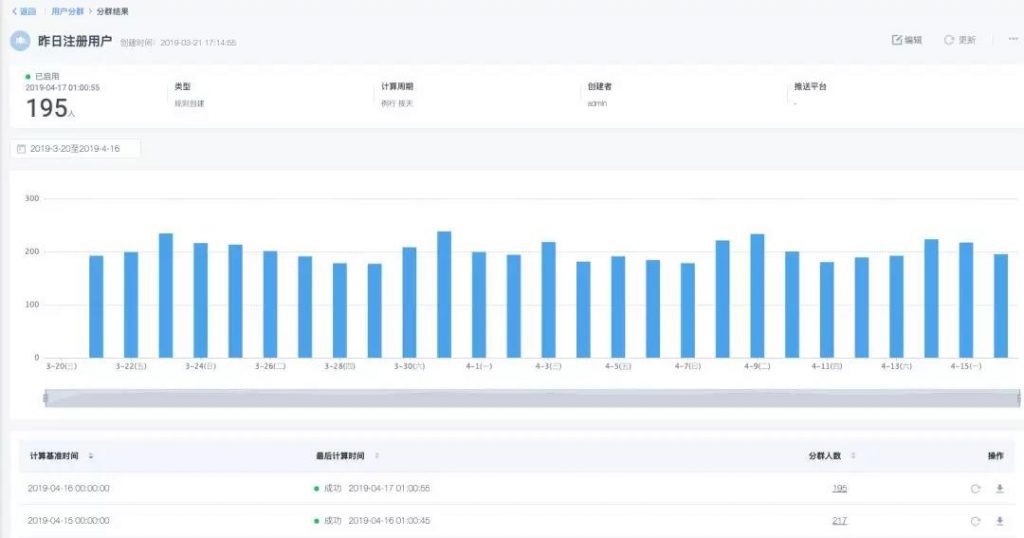Recalculate the 2019-04-16 row
The height and width of the screenshot is (538, 1024).
(975, 488)
